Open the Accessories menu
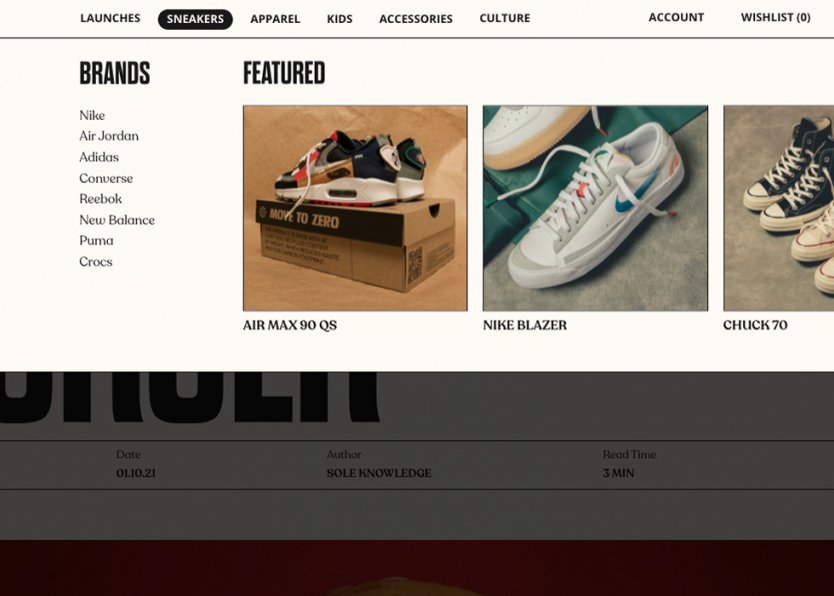Viewport: 834px width, 596px height. [415, 19]
